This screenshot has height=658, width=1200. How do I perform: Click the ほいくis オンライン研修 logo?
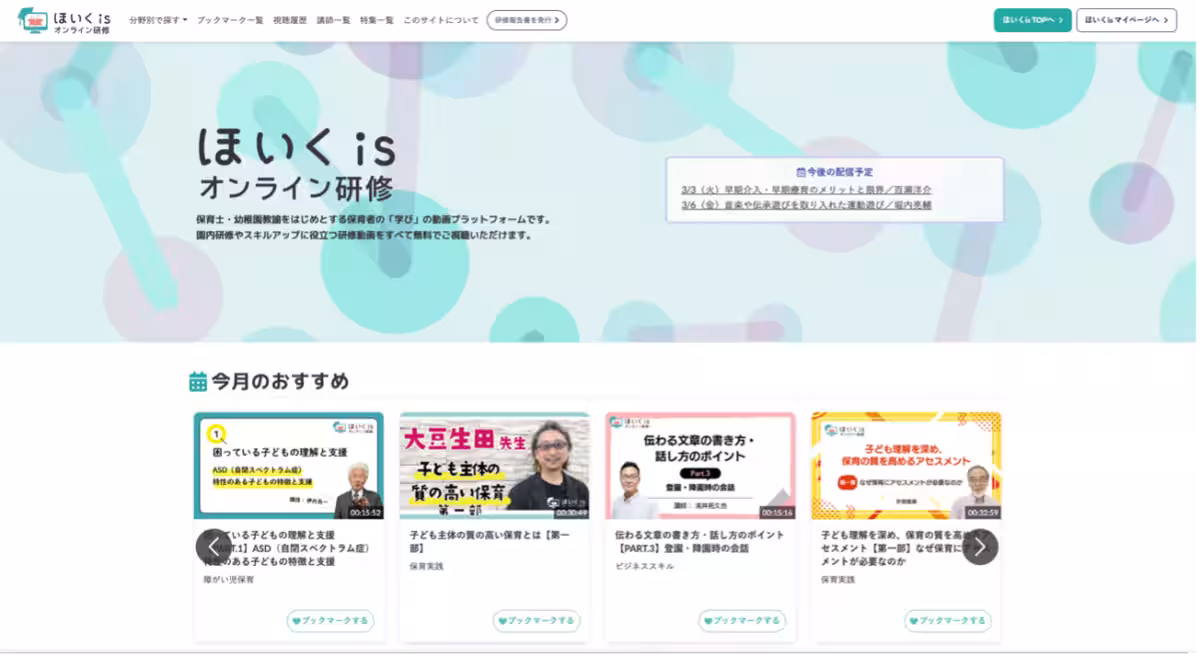click(64, 21)
